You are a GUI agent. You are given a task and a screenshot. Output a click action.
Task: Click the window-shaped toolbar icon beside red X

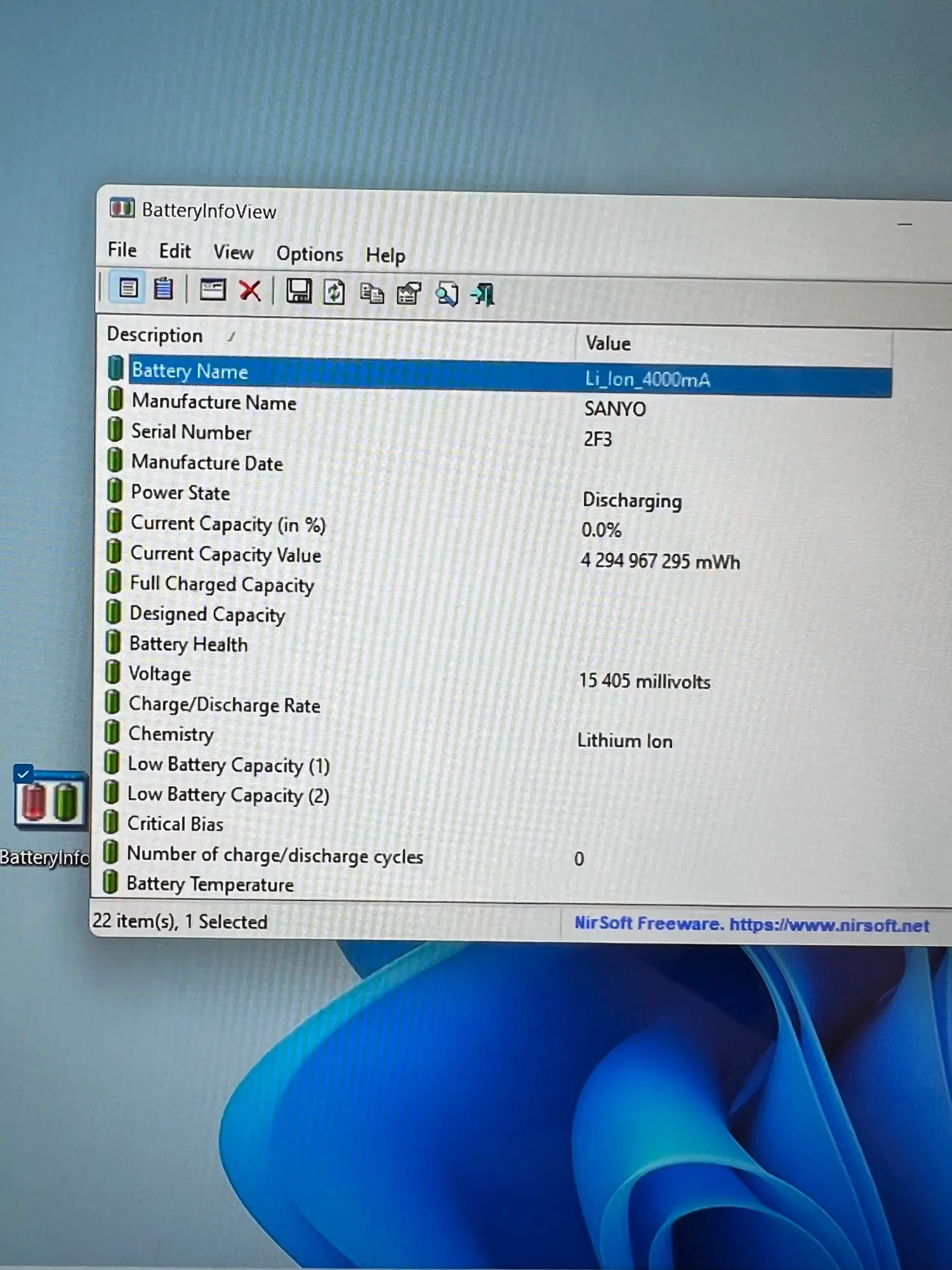click(213, 290)
